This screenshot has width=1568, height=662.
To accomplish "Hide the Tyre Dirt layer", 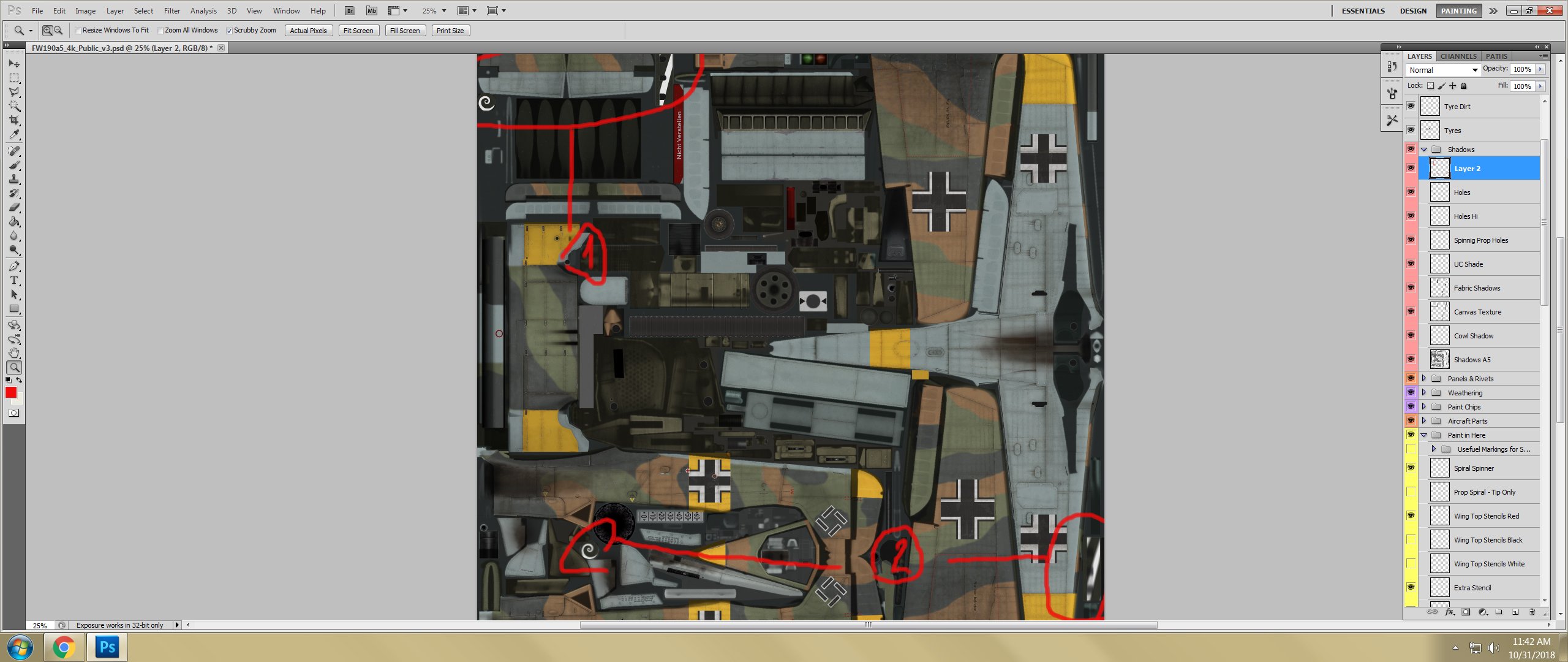I will click(x=1411, y=106).
